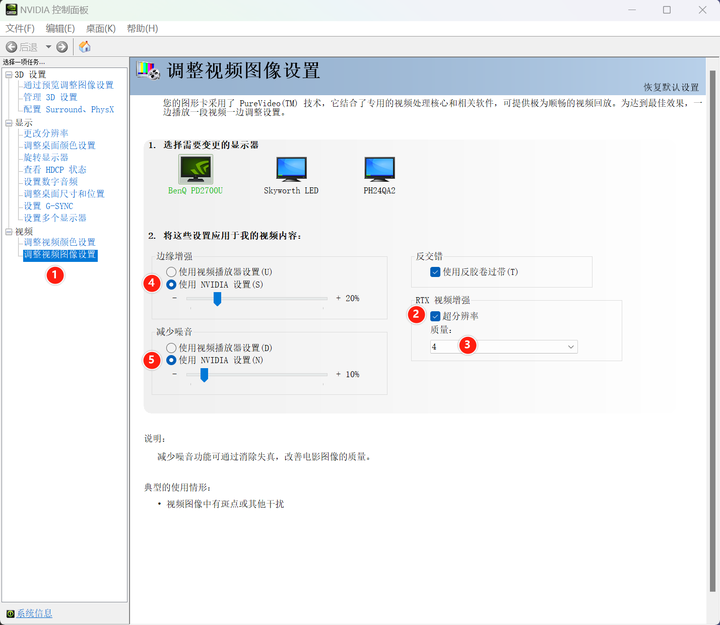
Task: Open 查看 HDCP 状态 in the tree
Action: coord(55,169)
